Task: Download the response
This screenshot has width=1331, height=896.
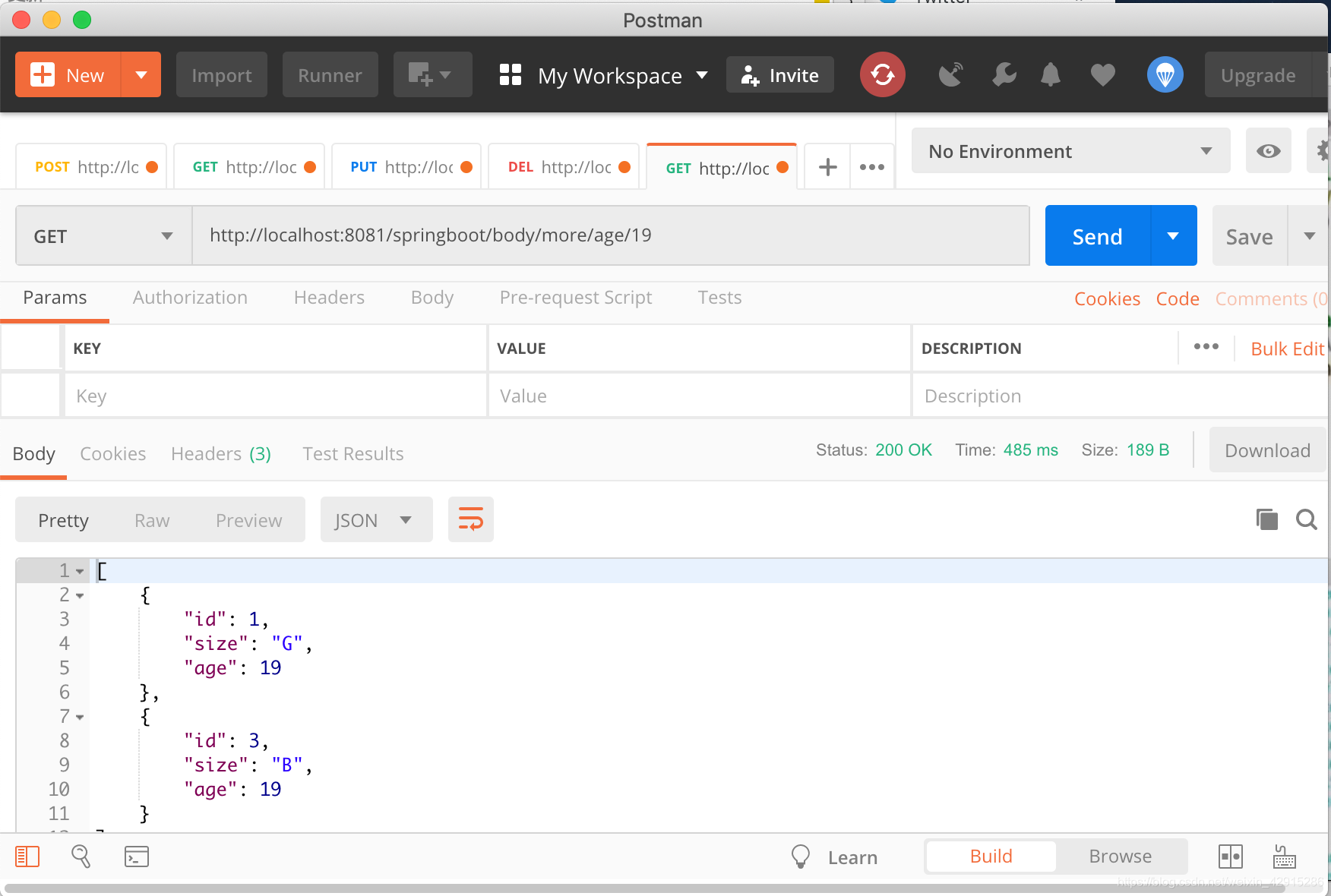Action: coord(1267,450)
